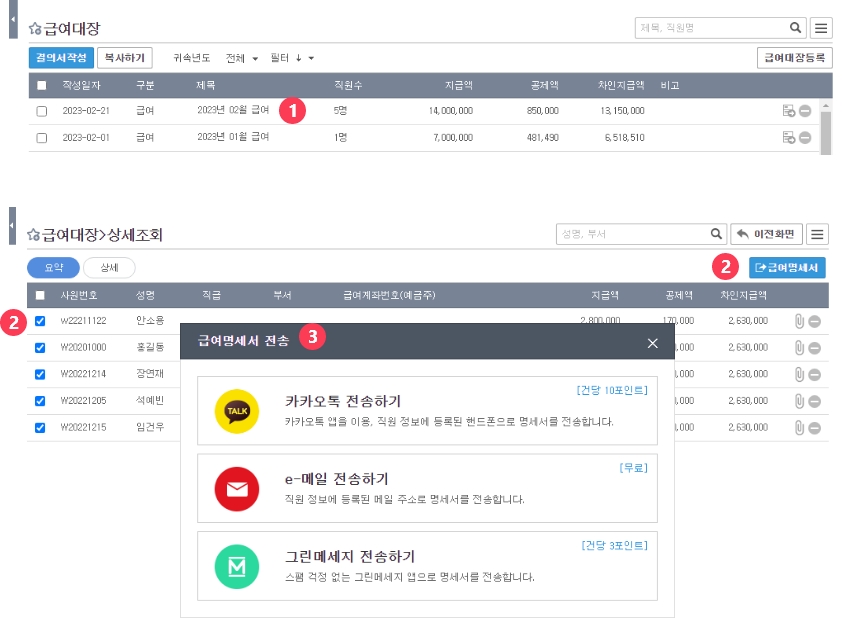This screenshot has width=846, height=618.
Task: Click the green 그린메세지 icon
Action: (x=236, y=566)
